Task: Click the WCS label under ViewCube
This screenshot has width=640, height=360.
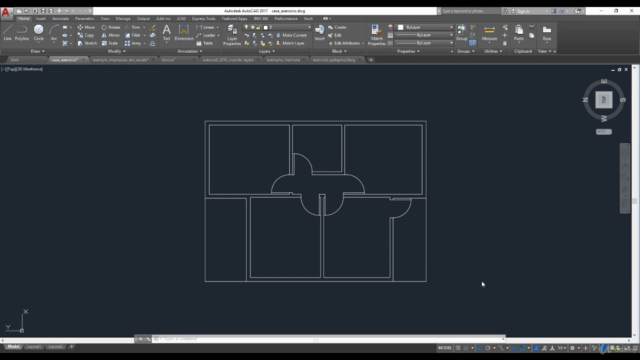Action: point(604,132)
